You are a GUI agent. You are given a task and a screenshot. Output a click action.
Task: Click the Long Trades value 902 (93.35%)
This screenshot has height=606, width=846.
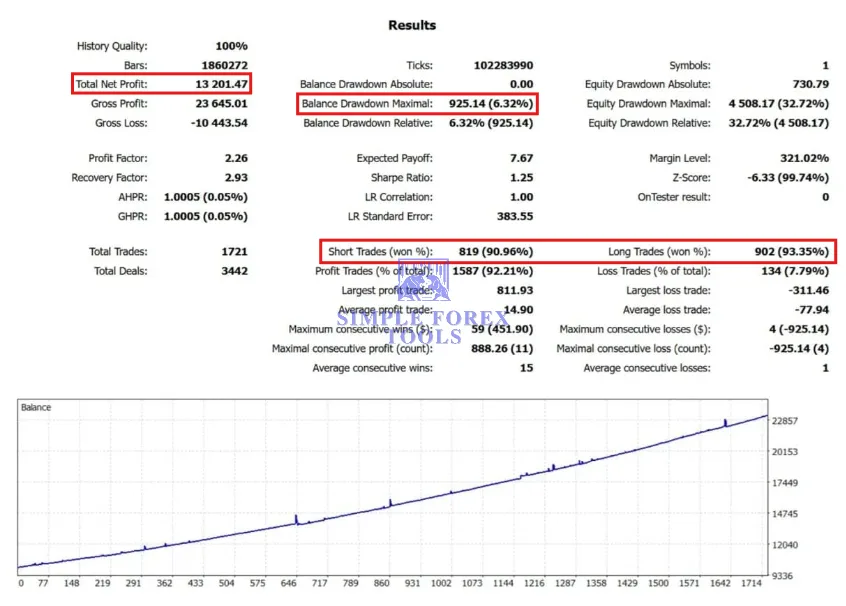click(x=792, y=251)
